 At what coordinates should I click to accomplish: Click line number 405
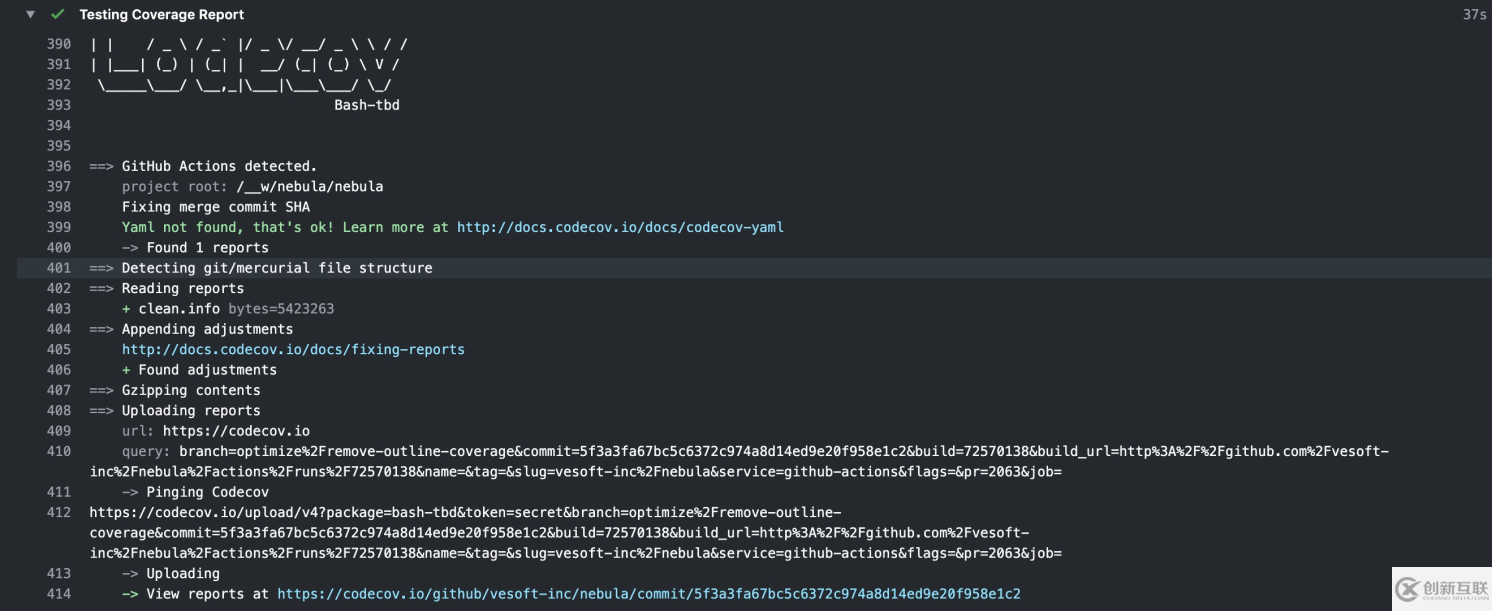[x=59, y=349]
